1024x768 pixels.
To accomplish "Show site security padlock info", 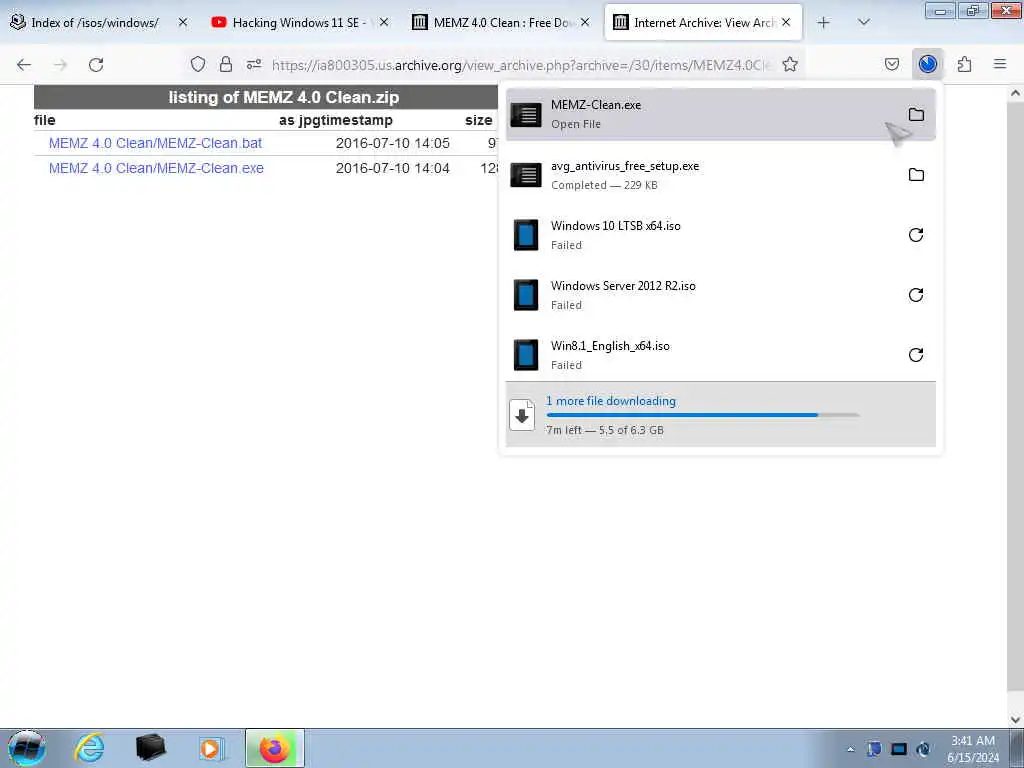I will coord(225,64).
